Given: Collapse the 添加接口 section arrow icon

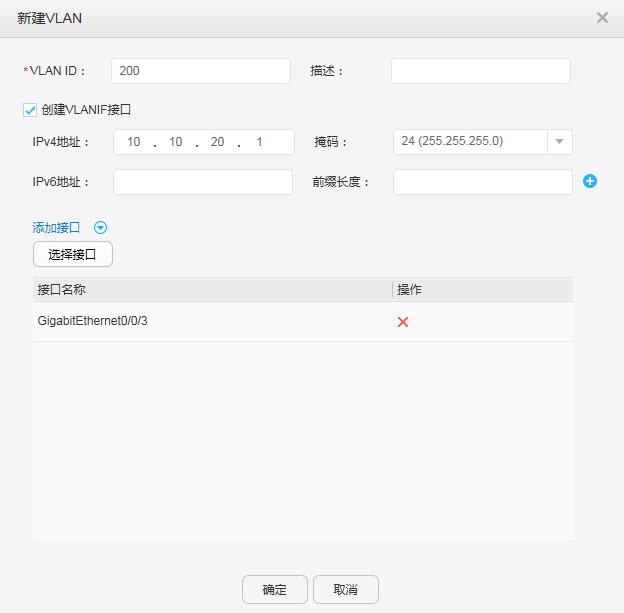Looking at the screenshot, I should point(100,228).
